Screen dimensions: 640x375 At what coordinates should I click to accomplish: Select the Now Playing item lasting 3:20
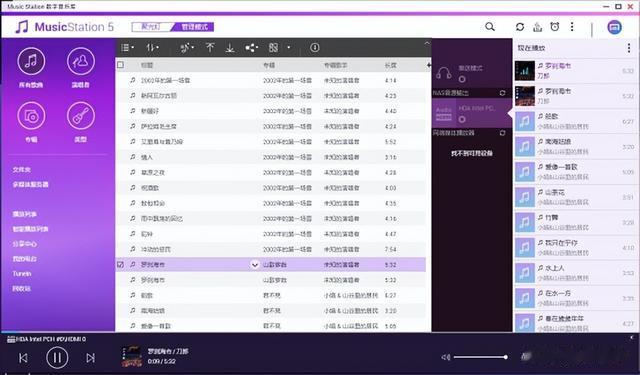(576, 146)
